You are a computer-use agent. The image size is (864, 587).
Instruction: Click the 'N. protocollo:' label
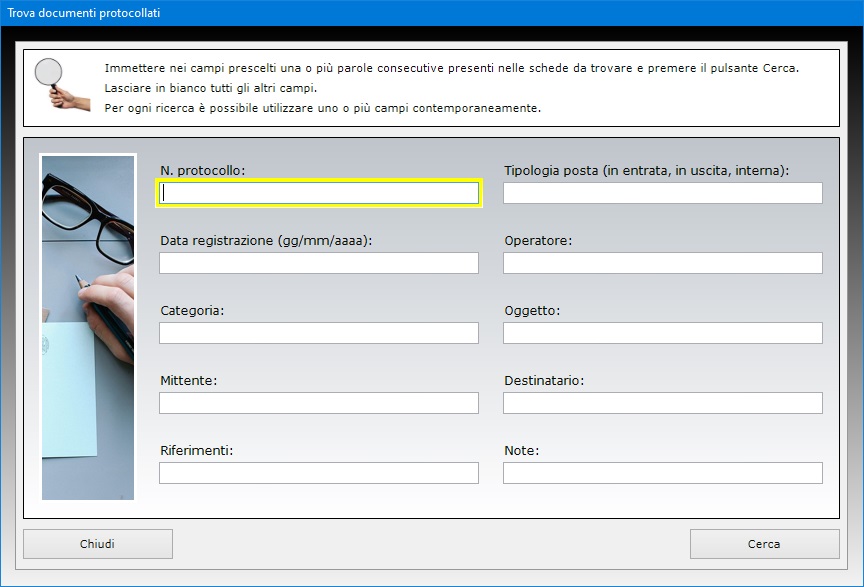[x=203, y=170]
